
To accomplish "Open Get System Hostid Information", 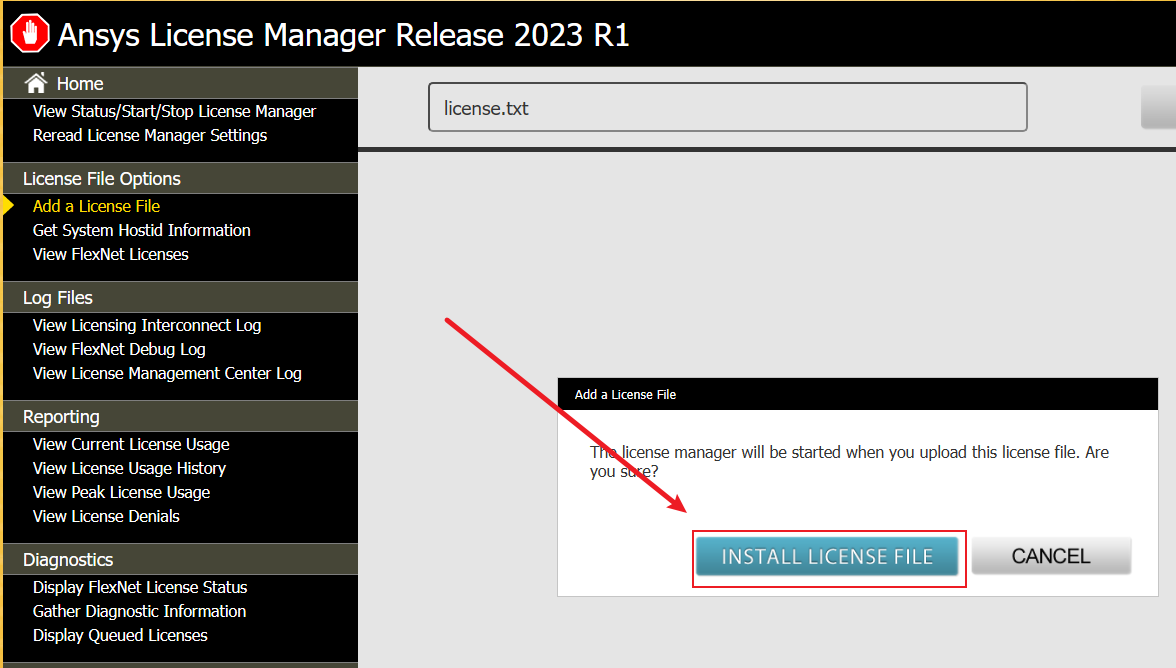I will click(x=141, y=230).
